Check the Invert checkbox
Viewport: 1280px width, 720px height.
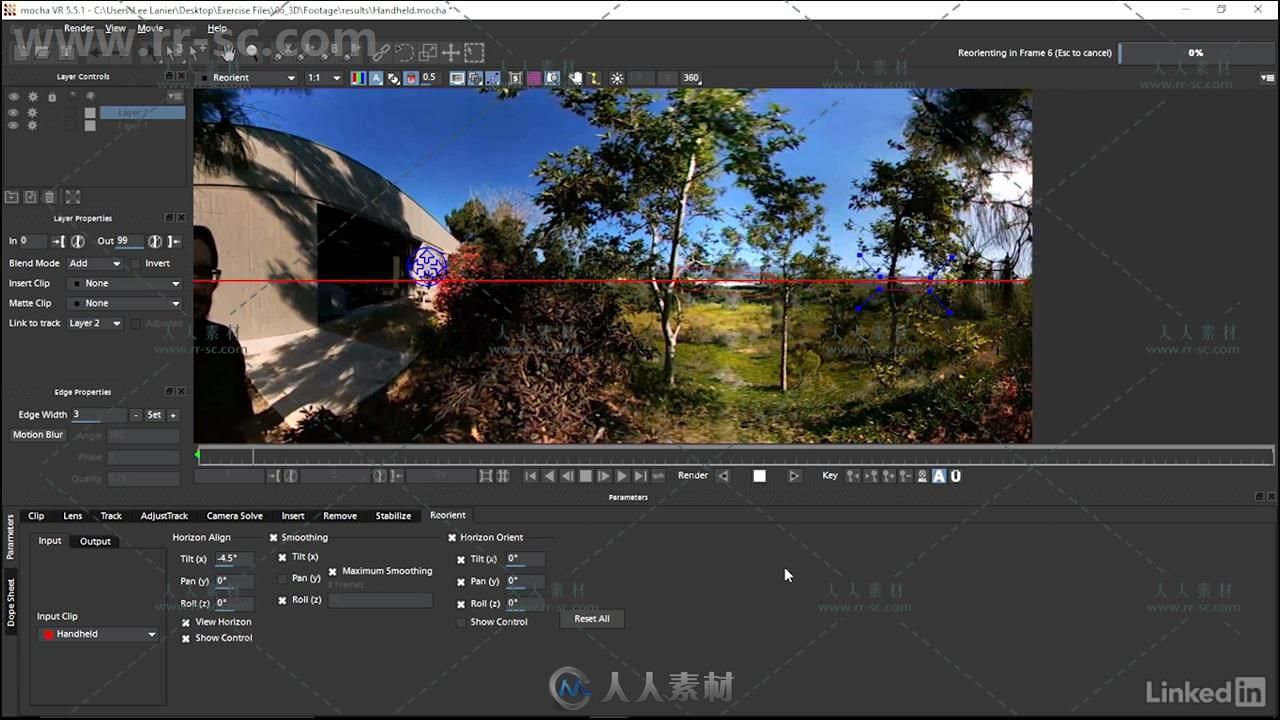(136, 264)
